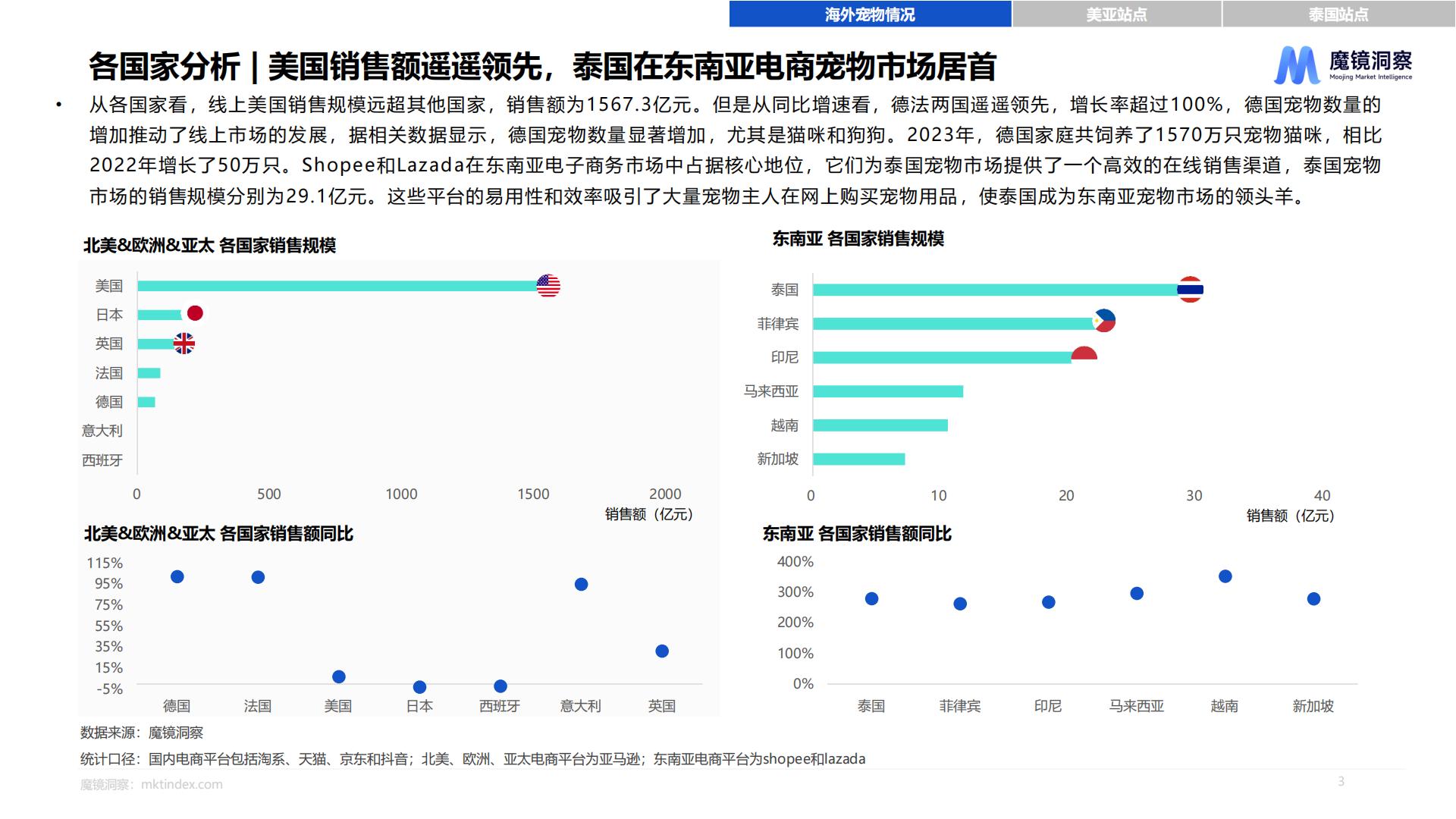The image size is (1456, 819).
Task: Click the 意大利 label in bar chart
Action: tap(102, 431)
